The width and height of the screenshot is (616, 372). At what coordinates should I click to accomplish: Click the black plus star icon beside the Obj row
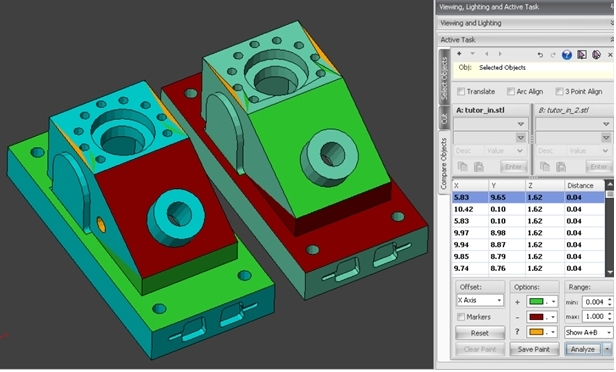[459, 54]
